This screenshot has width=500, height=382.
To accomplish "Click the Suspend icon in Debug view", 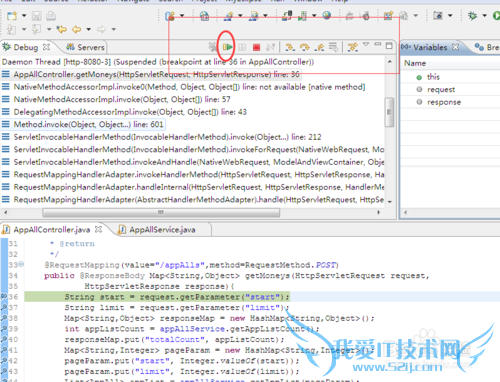I will [242, 47].
